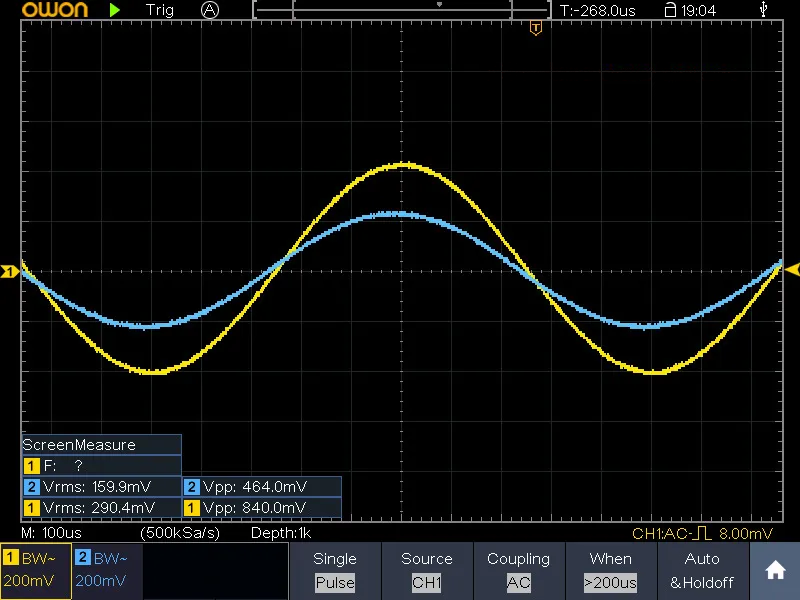Click the waveform memory position bar
The height and width of the screenshot is (600, 800).
(x=402, y=9)
